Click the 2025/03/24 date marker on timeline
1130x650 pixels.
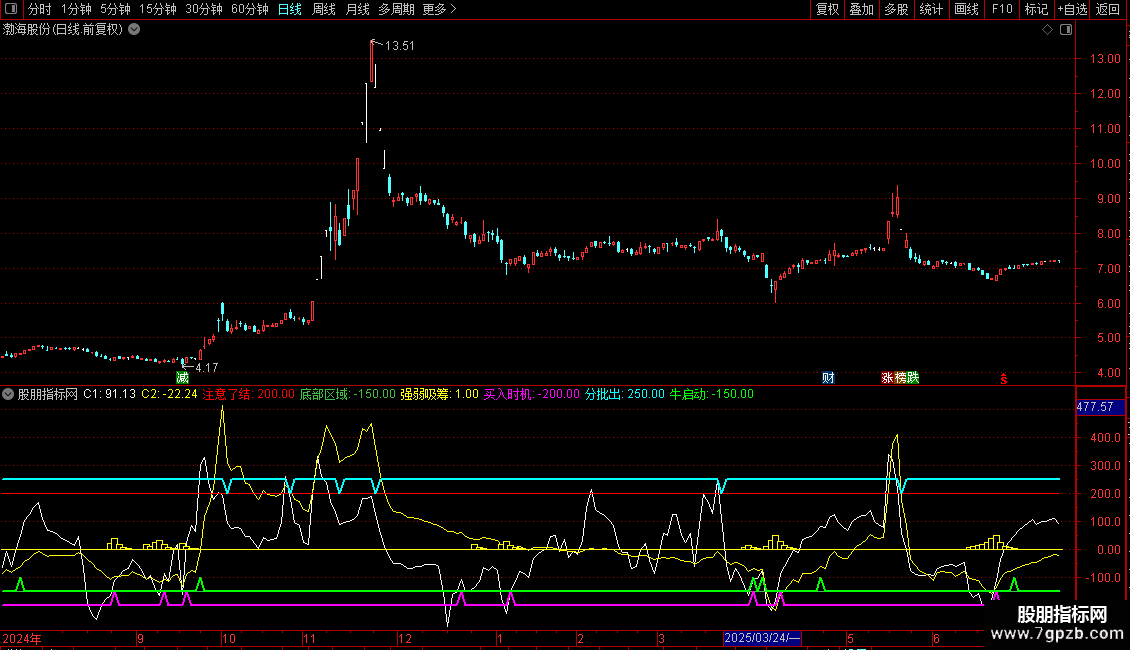[x=762, y=638]
